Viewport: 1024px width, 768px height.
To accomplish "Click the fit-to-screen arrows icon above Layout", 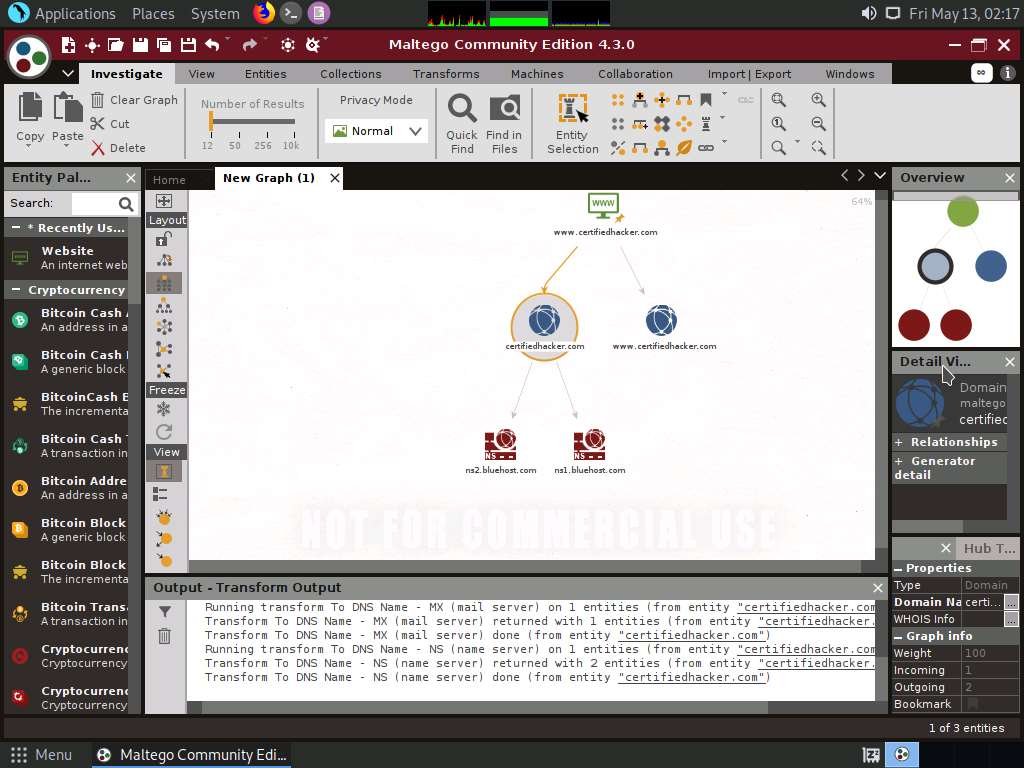I will point(164,200).
